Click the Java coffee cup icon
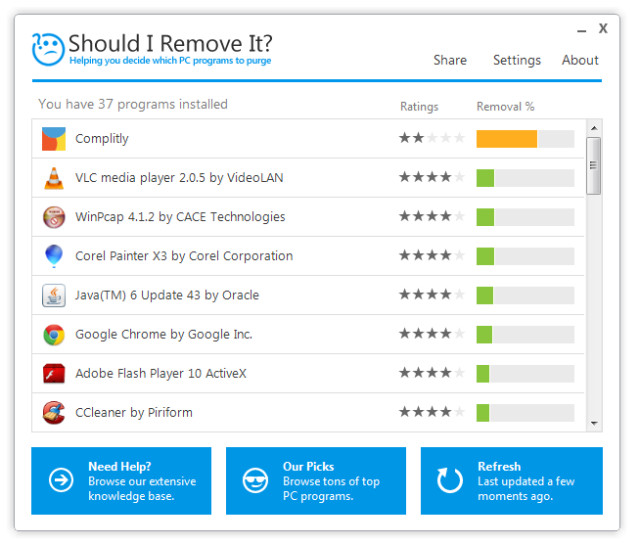This screenshot has width=640, height=545. (x=54, y=295)
